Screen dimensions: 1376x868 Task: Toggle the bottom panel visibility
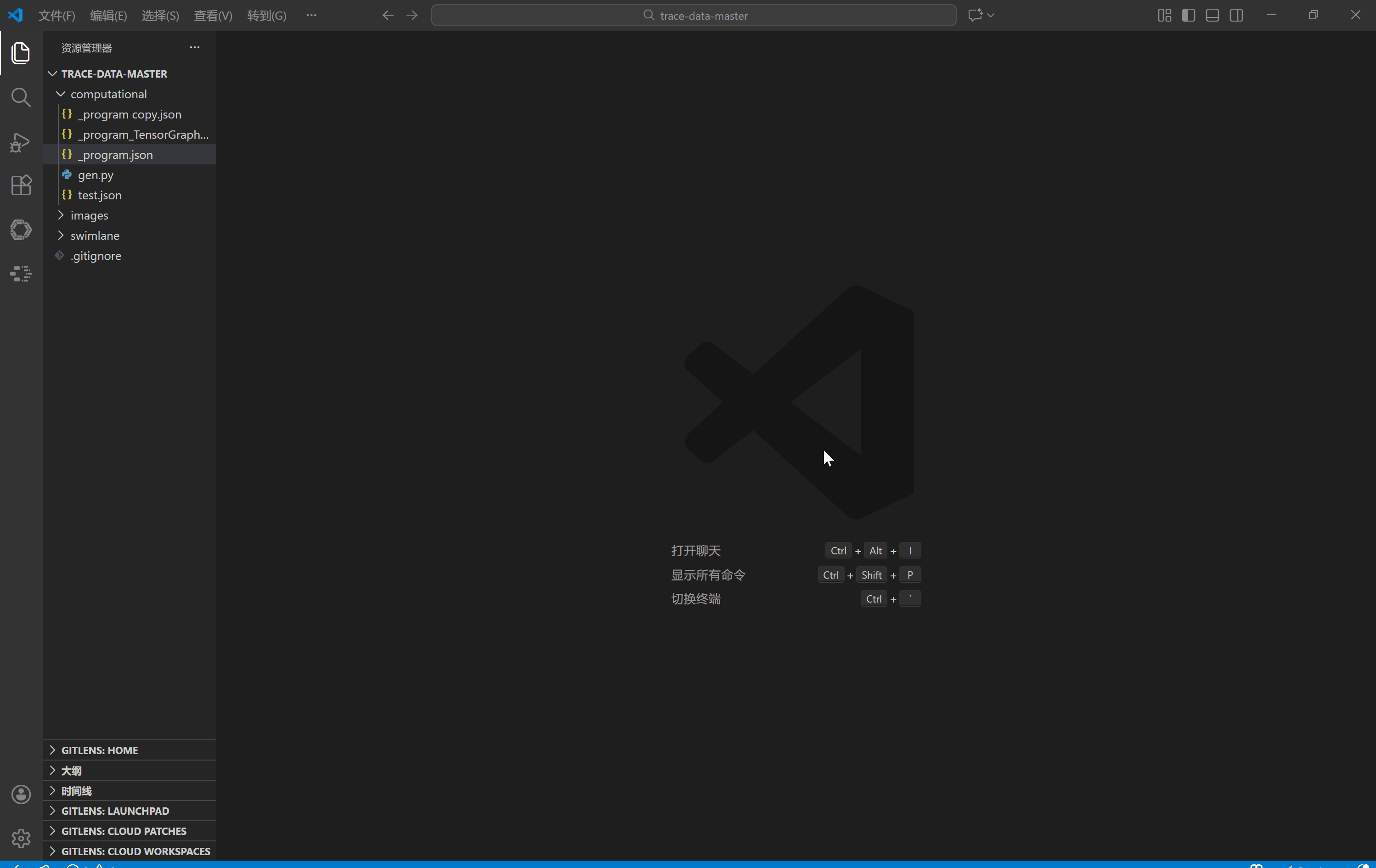click(1212, 16)
